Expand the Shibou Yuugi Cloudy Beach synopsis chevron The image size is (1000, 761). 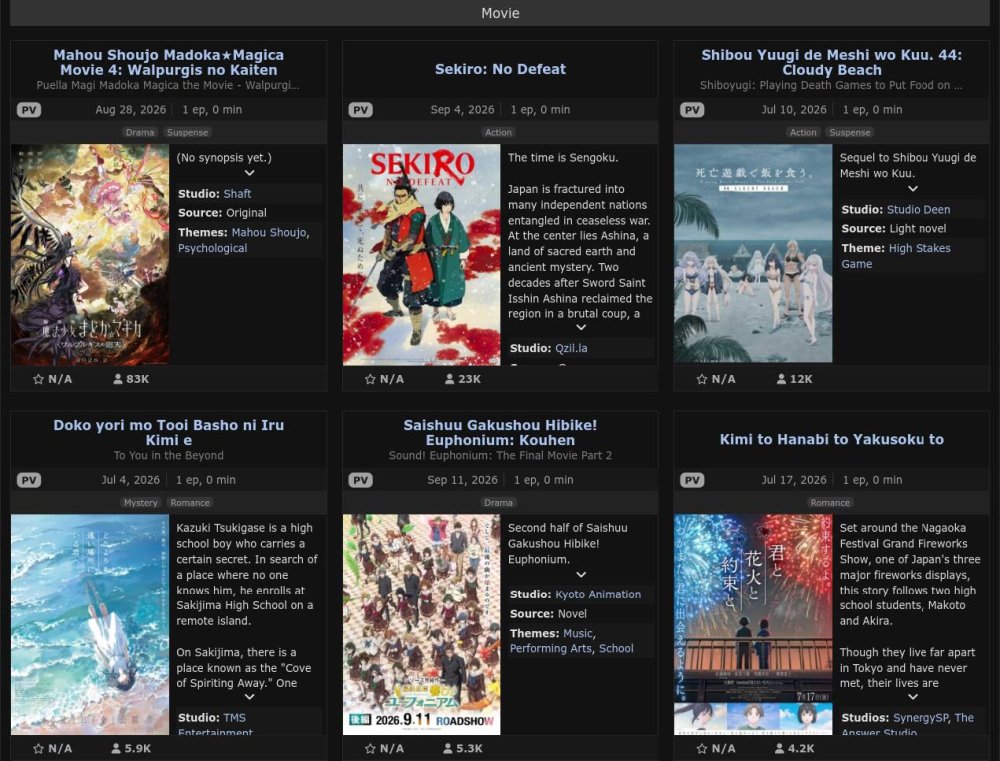tap(913, 189)
